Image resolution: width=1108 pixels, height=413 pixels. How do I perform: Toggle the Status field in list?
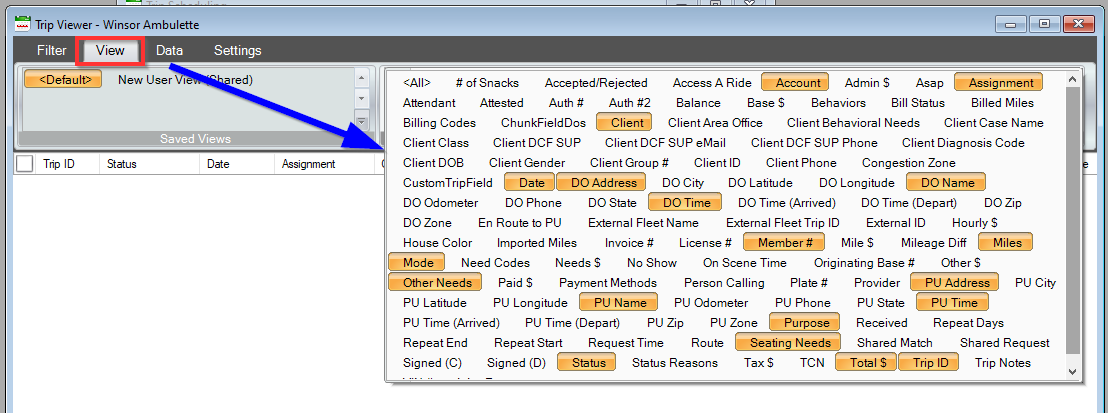click(x=587, y=362)
